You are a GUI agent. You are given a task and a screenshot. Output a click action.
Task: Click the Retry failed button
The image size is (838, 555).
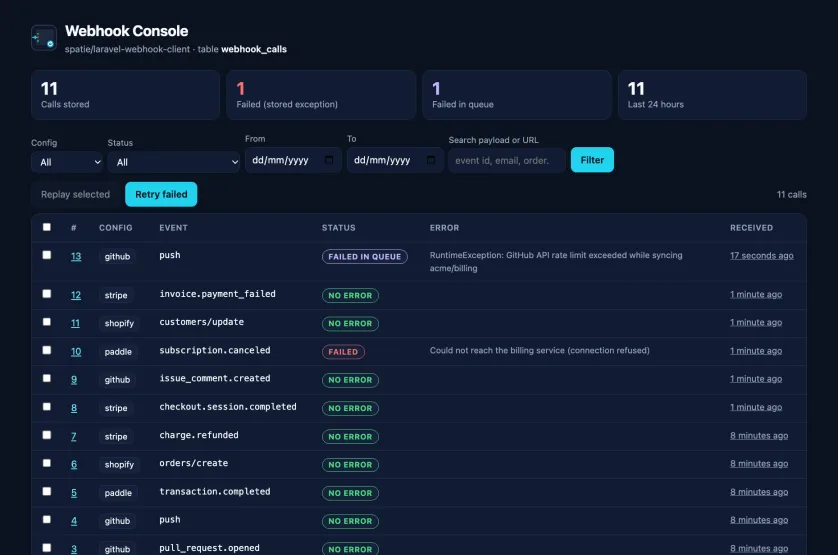(x=161, y=194)
